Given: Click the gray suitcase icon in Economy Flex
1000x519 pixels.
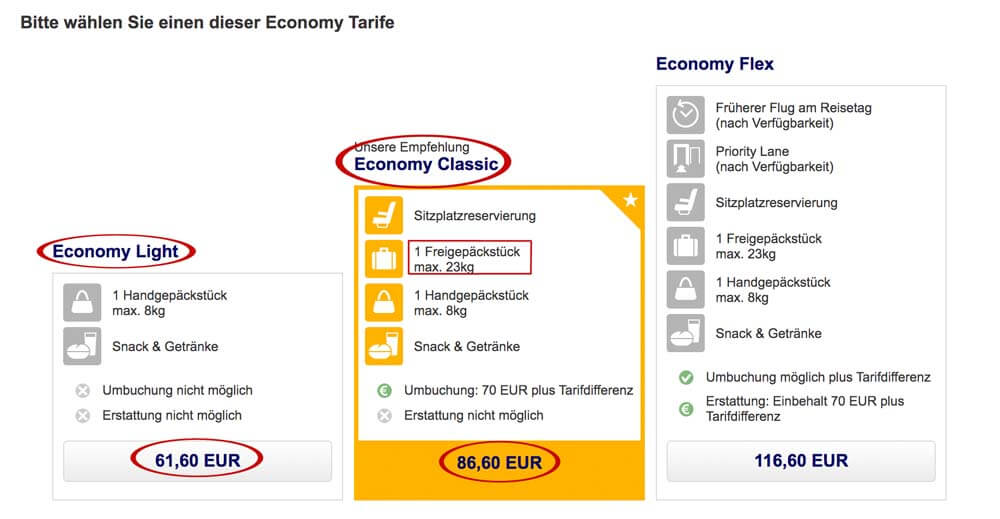Looking at the screenshot, I should tap(686, 245).
